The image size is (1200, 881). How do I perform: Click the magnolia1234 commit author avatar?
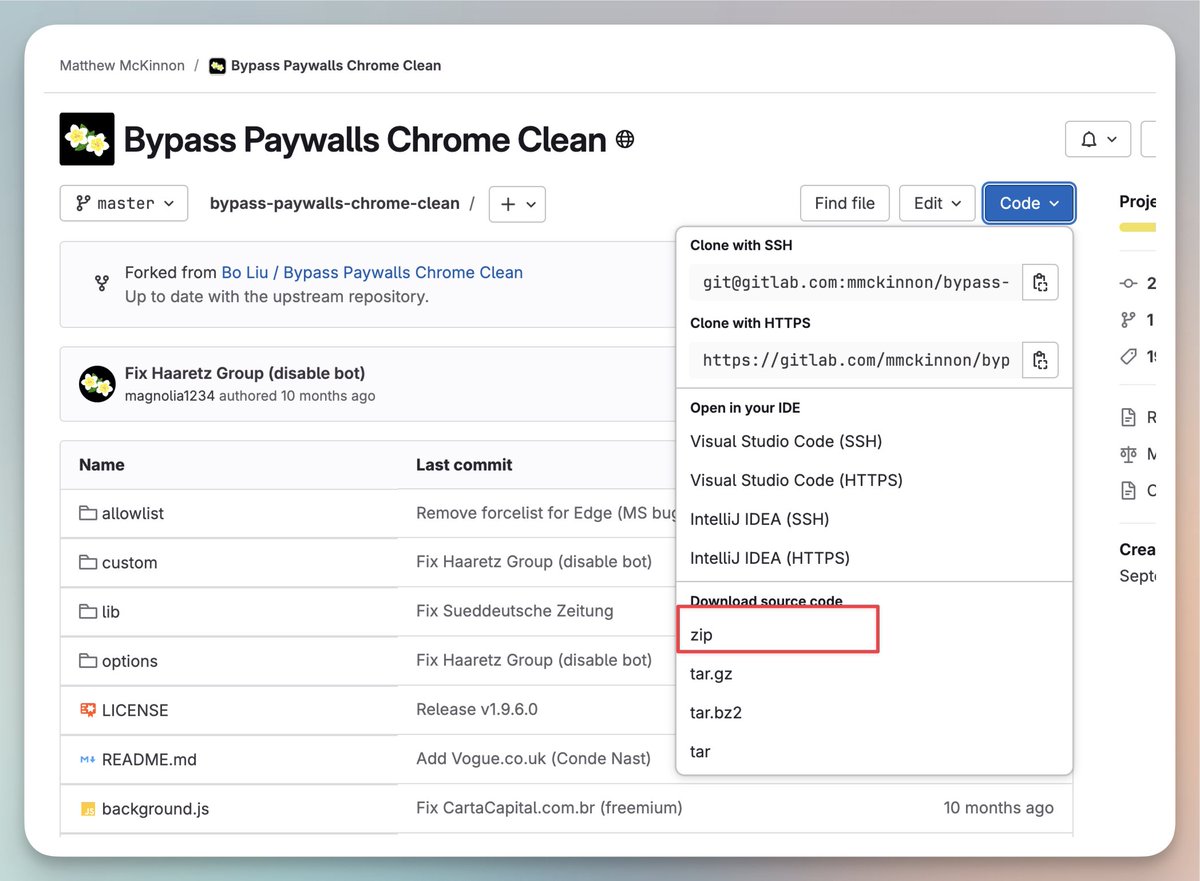pos(97,384)
